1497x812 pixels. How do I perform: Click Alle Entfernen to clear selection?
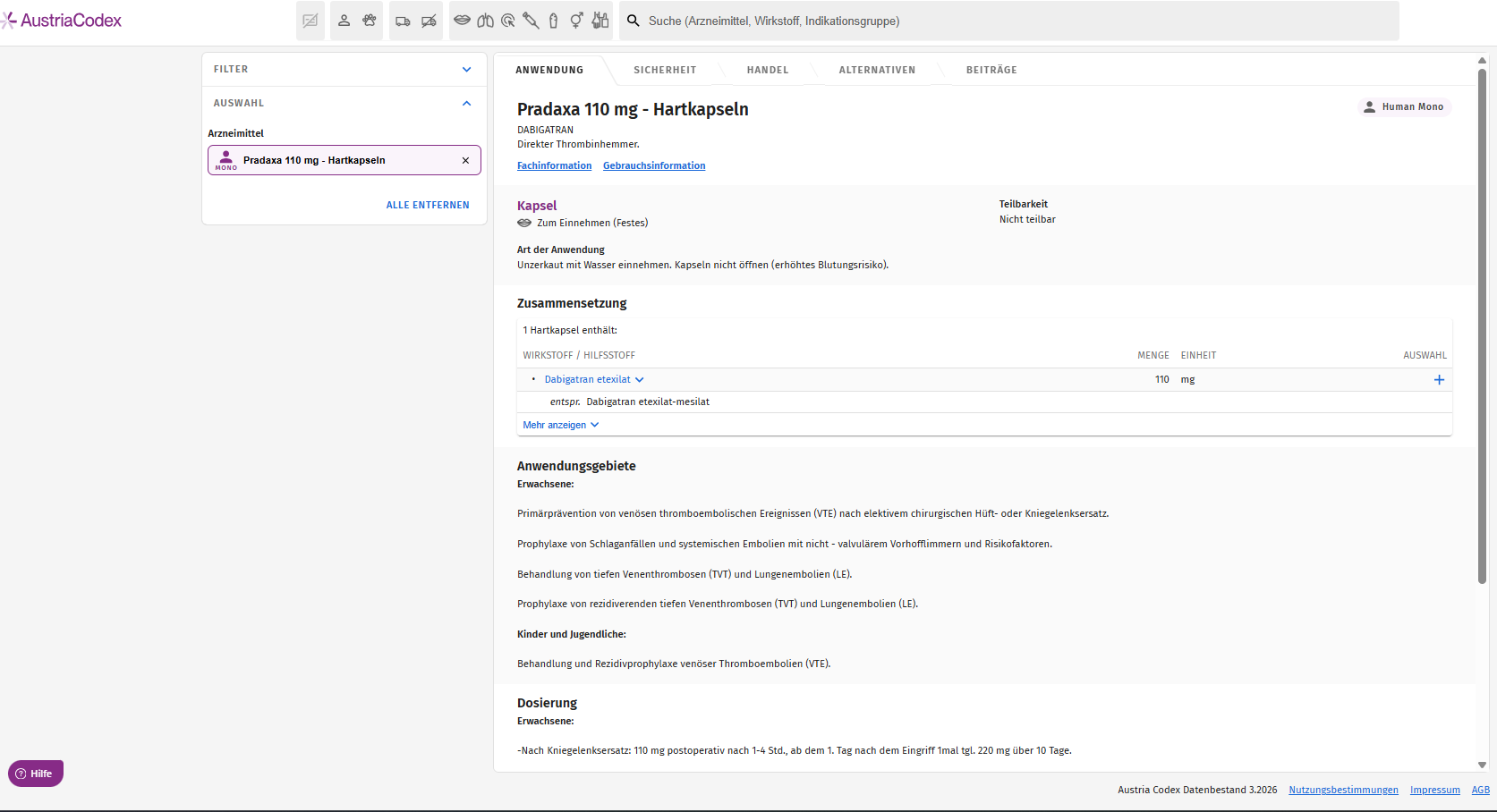click(x=428, y=205)
